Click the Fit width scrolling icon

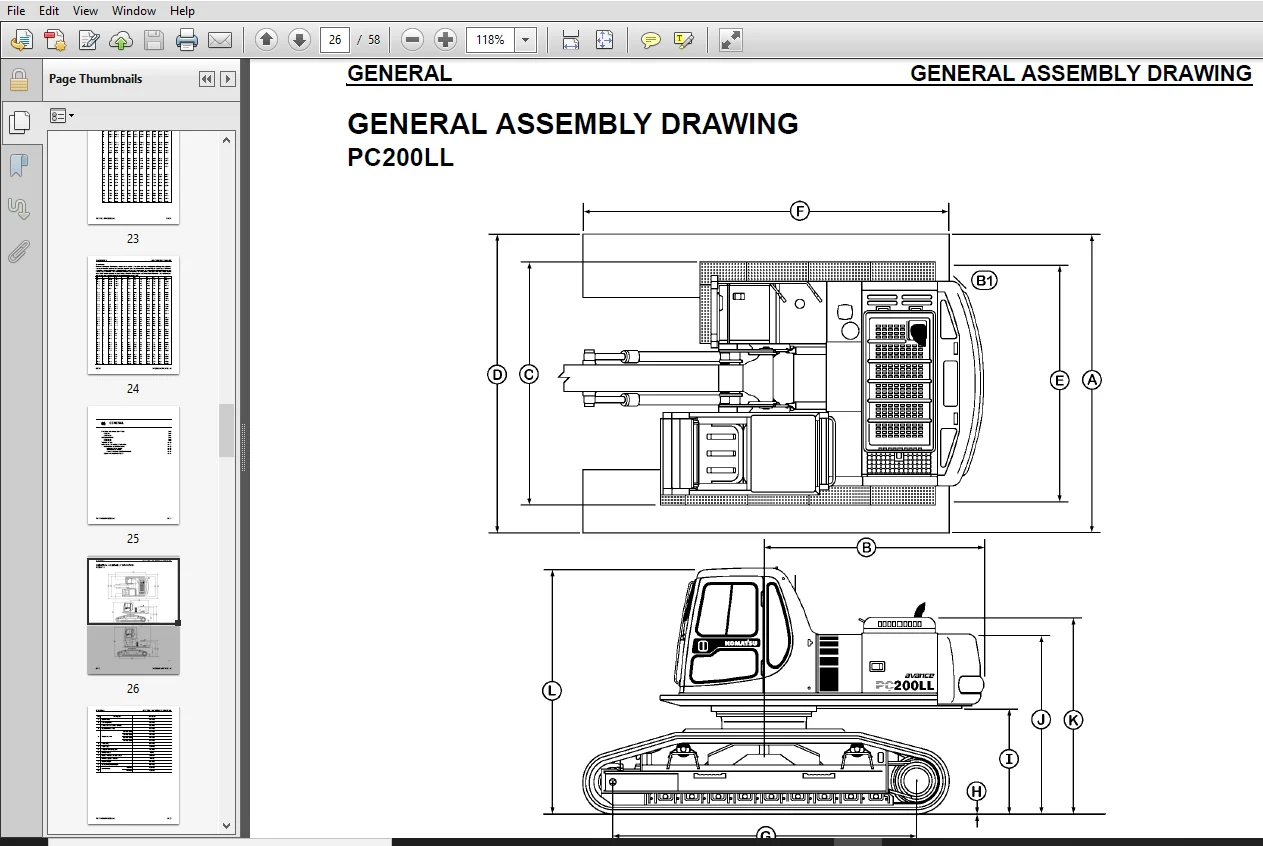pos(571,40)
